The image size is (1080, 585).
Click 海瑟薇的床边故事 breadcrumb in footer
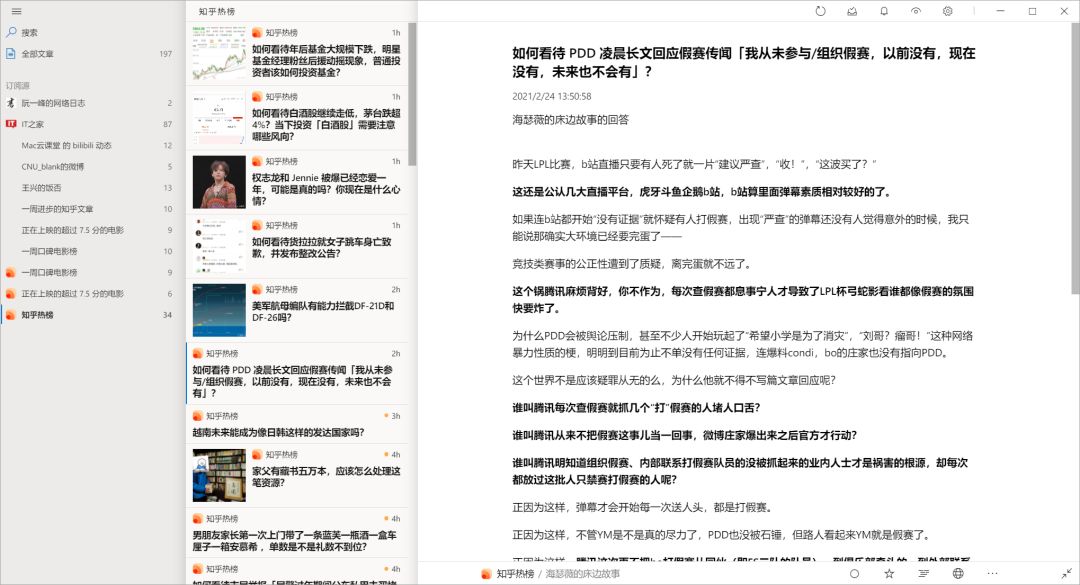[x=583, y=573]
